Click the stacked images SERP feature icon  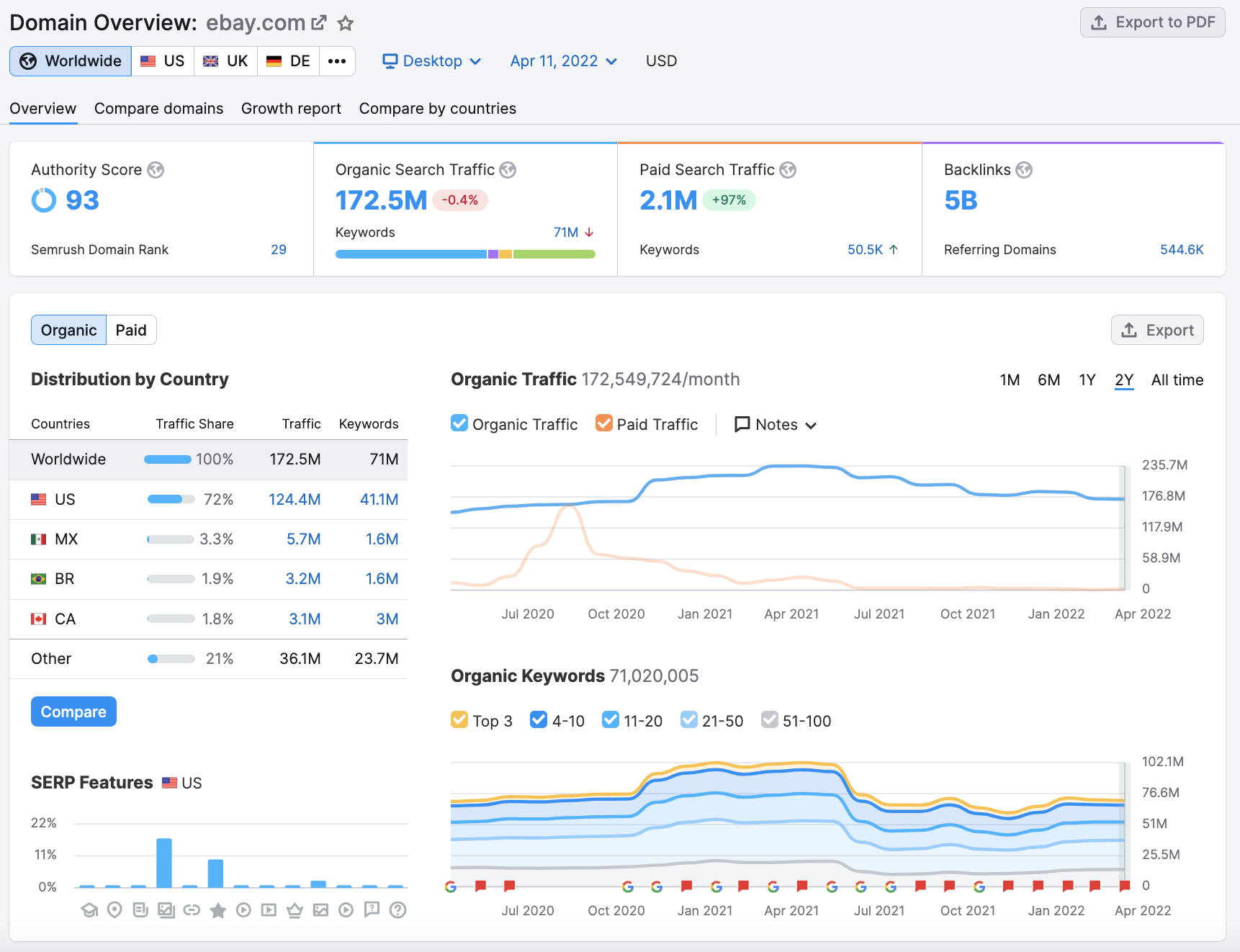point(166,910)
